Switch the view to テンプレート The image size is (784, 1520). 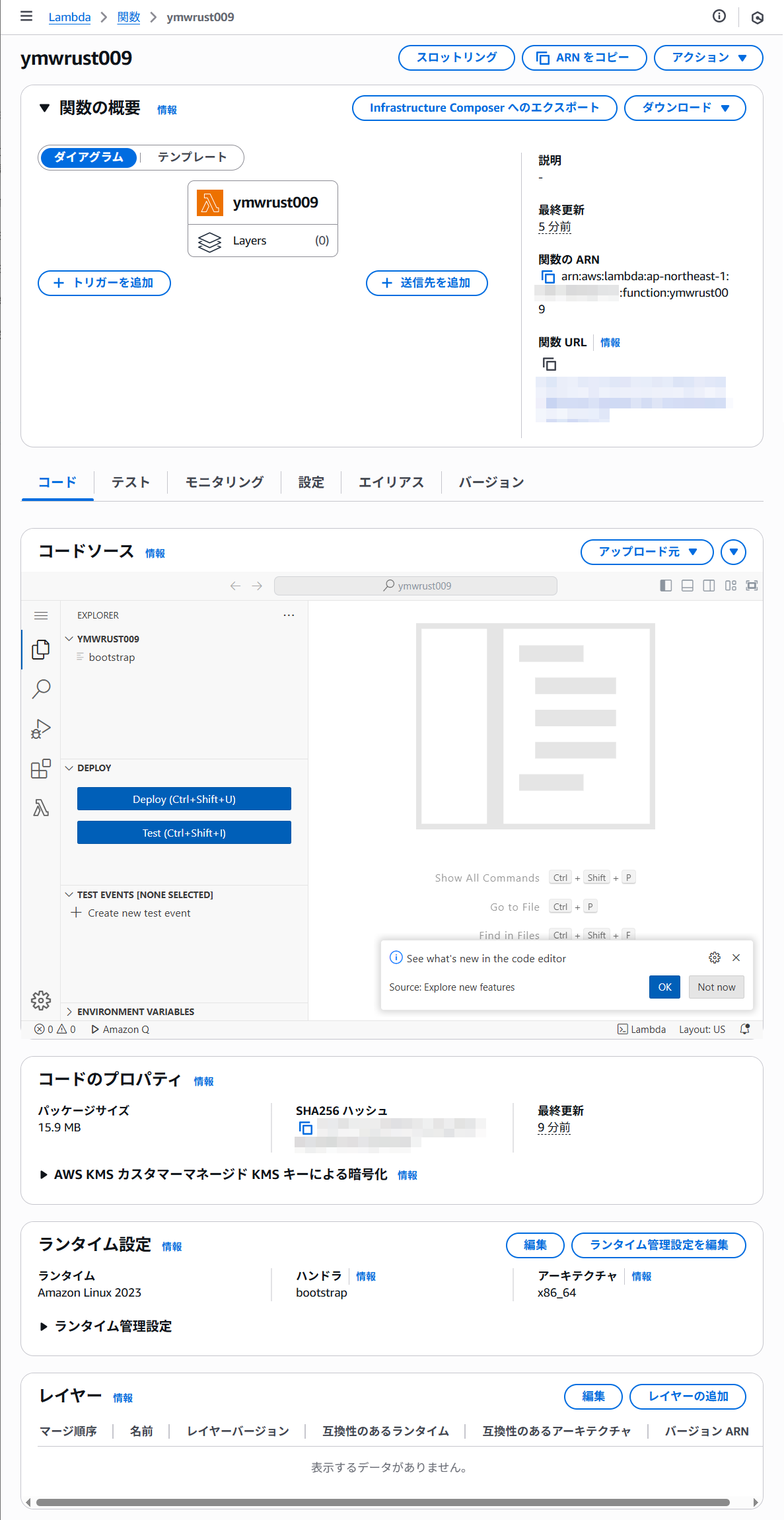tap(192, 157)
